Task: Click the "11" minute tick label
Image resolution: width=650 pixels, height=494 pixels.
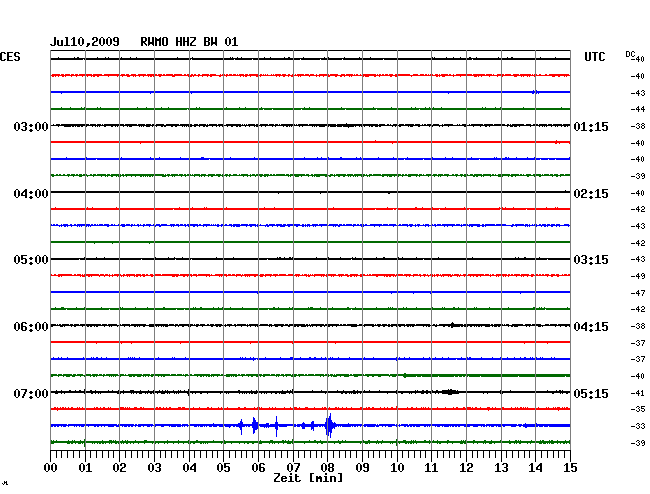Action: [x=431, y=468]
